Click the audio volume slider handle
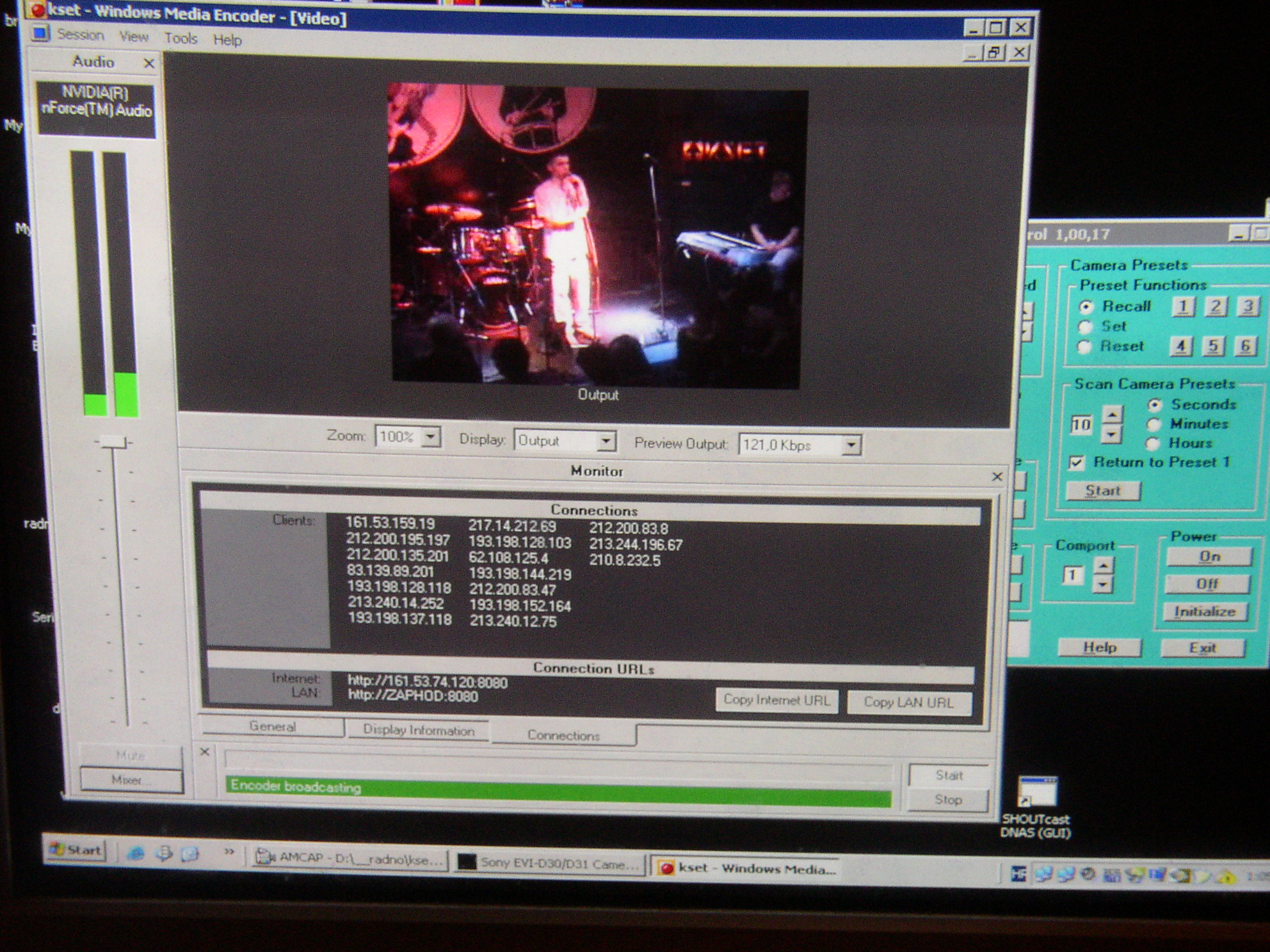The width and height of the screenshot is (1270, 952). tap(113, 442)
